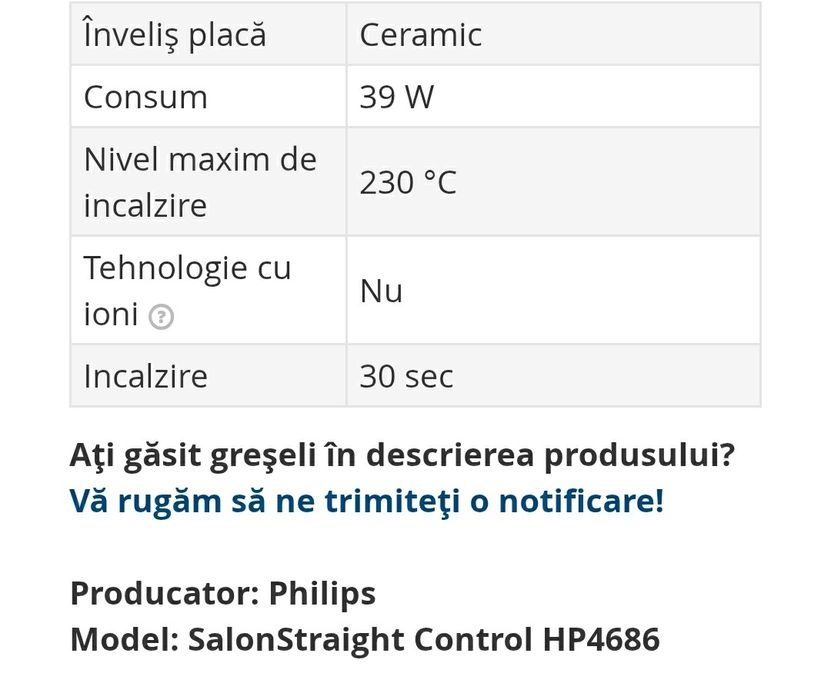The image size is (831, 699).
Task: Click the help icon beside Tehnologie cu ioni
Action: pos(160,317)
